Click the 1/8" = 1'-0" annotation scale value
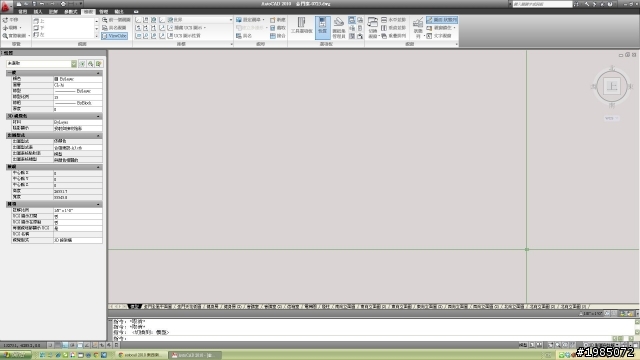This screenshot has height=360, width=640. pos(78,210)
